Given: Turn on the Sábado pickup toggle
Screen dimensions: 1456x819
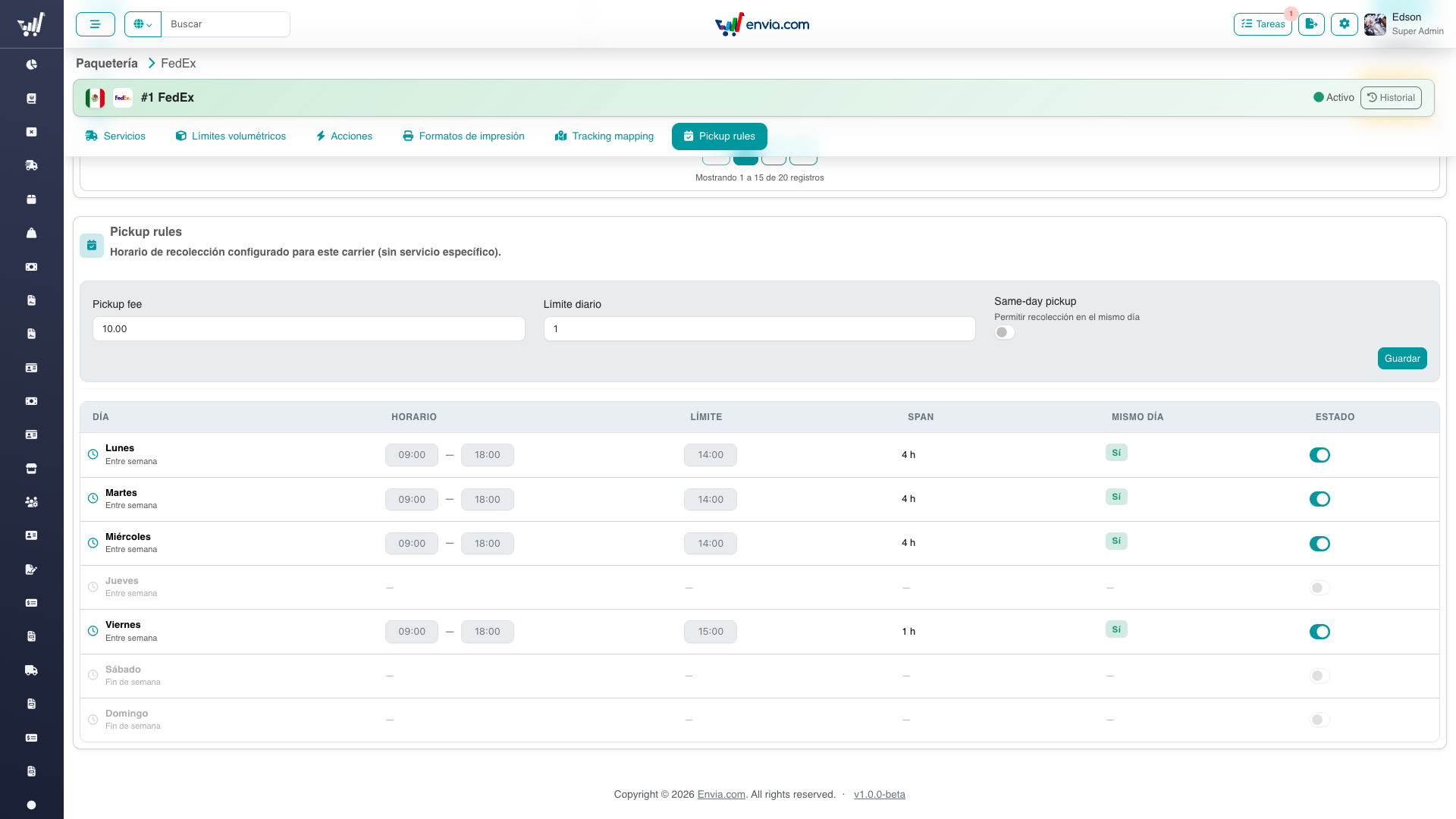Looking at the screenshot, I should [1319, 676].
